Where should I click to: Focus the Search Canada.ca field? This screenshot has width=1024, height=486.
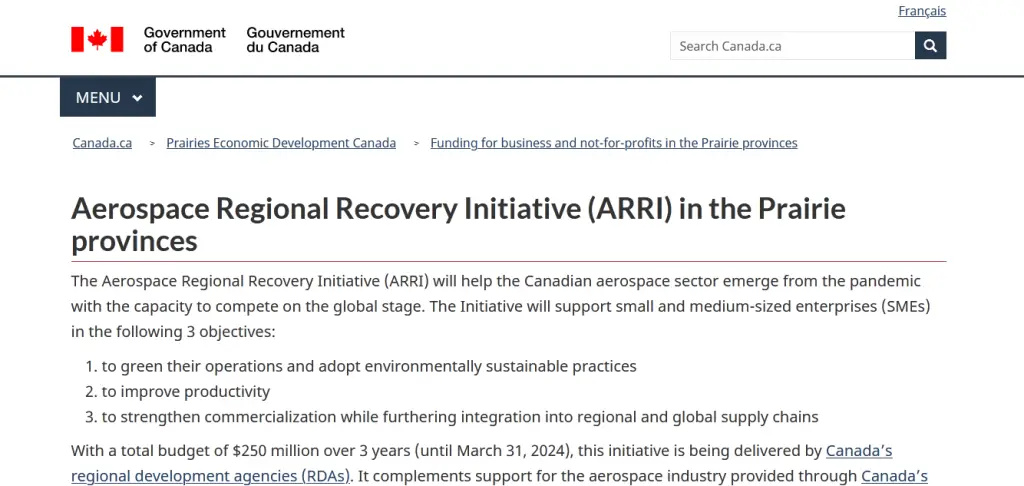click(x=792, y=46)
